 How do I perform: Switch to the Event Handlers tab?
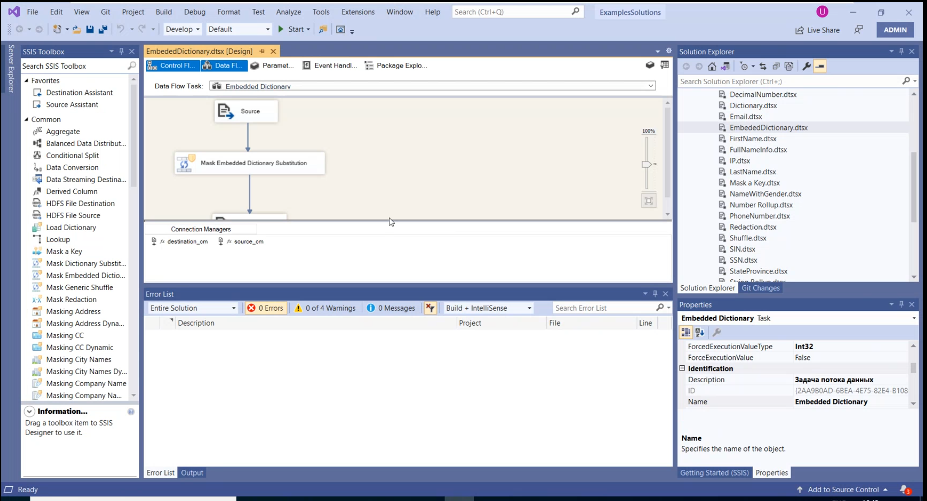pyautogui.click(x=330, y=66)
